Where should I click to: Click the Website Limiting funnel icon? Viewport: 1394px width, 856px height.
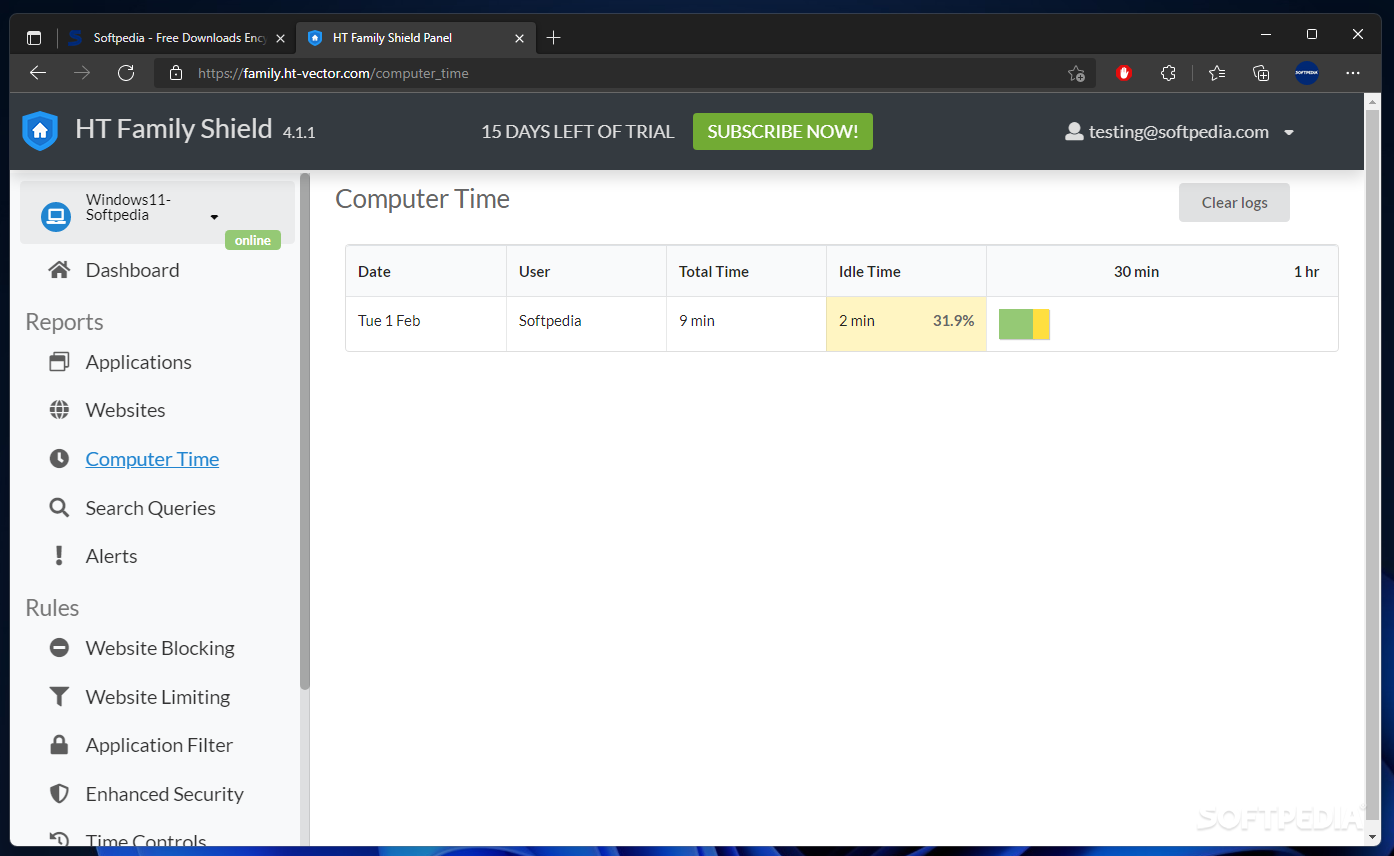tap(60, 697)
